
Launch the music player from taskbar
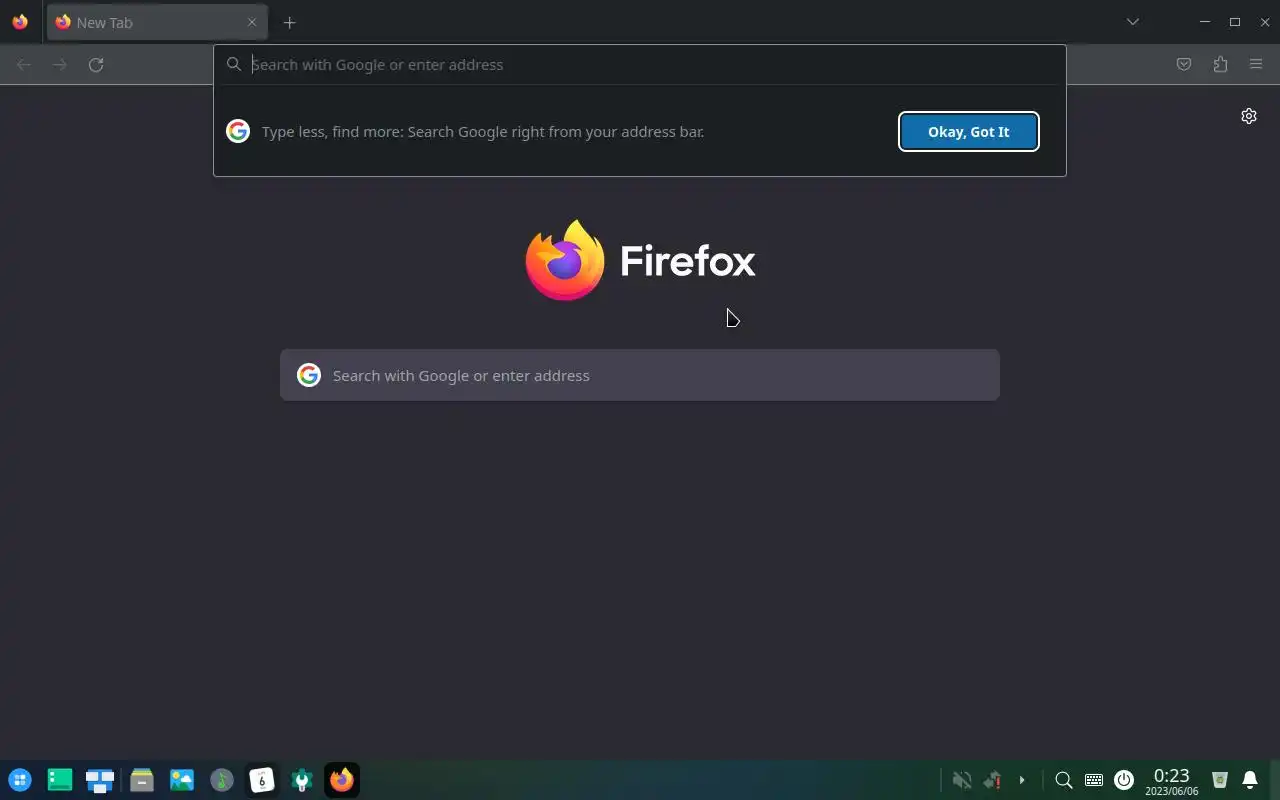[222, 780]
